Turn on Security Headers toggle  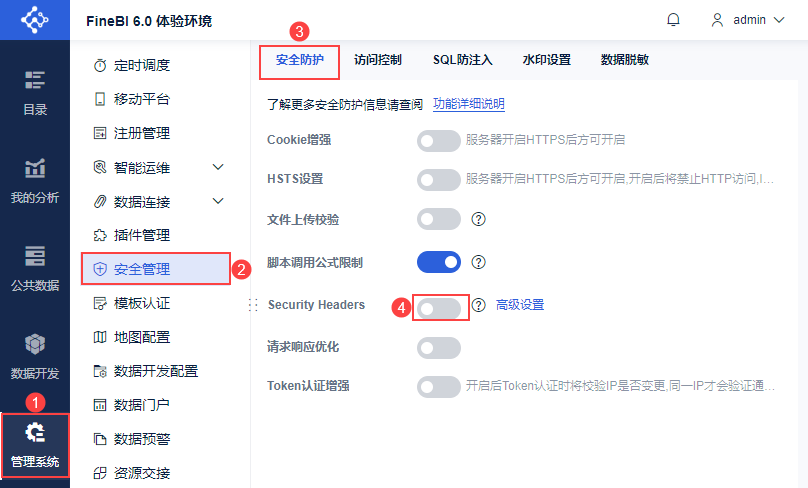click(x=439, y=308)
